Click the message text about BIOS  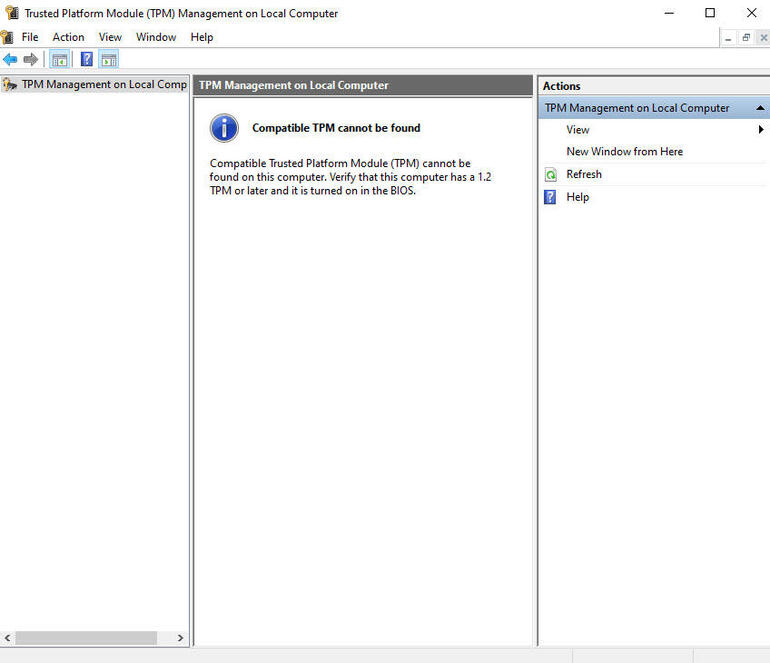click(x=350, y=177)
